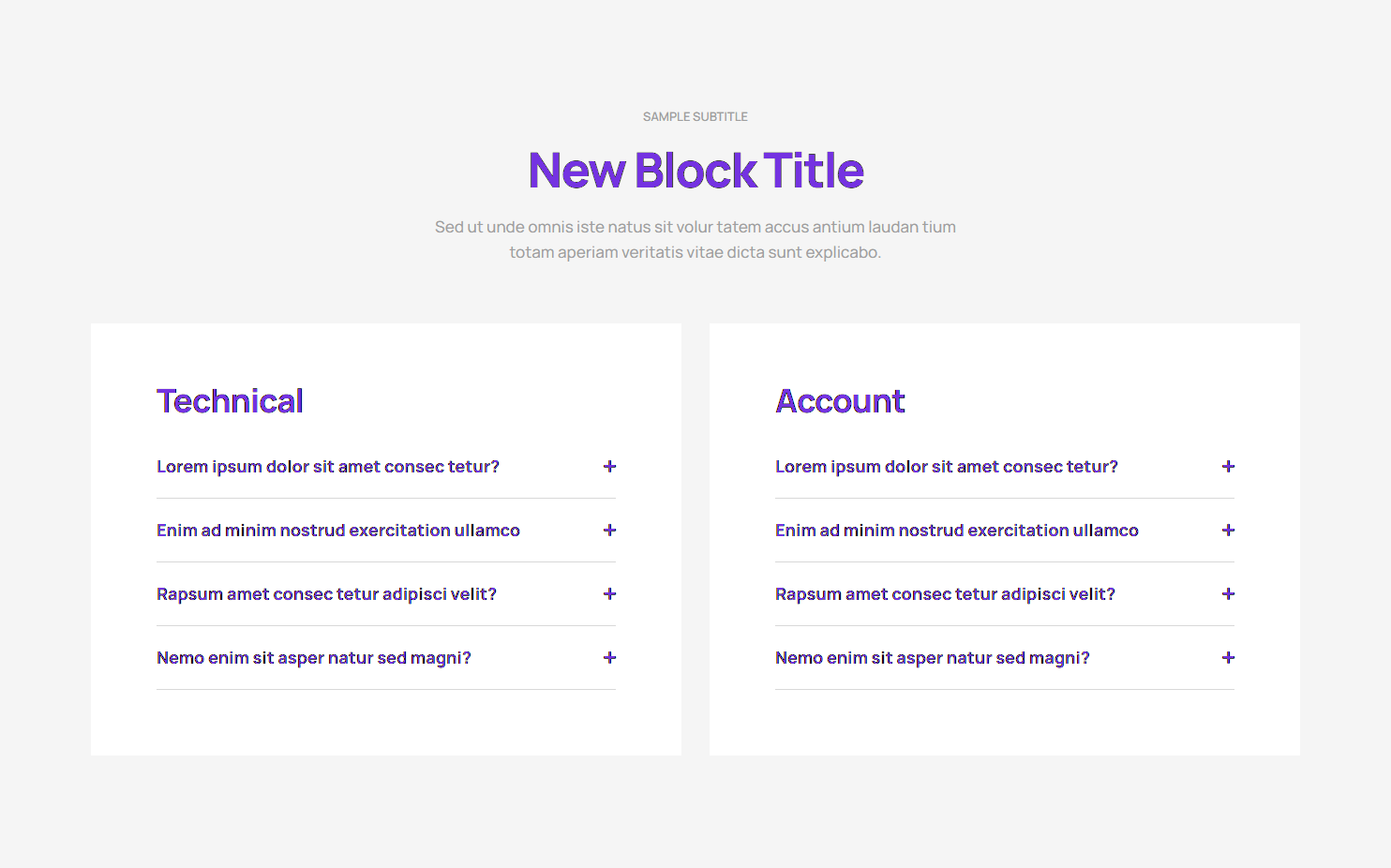
Task: Expand Technical's "Lorem ipsum dolor sit amet" question
Action: tap(328, 467)
